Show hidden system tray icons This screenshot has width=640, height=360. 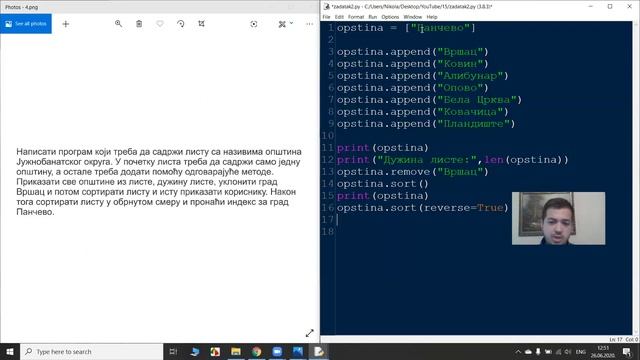click(518, 351)
